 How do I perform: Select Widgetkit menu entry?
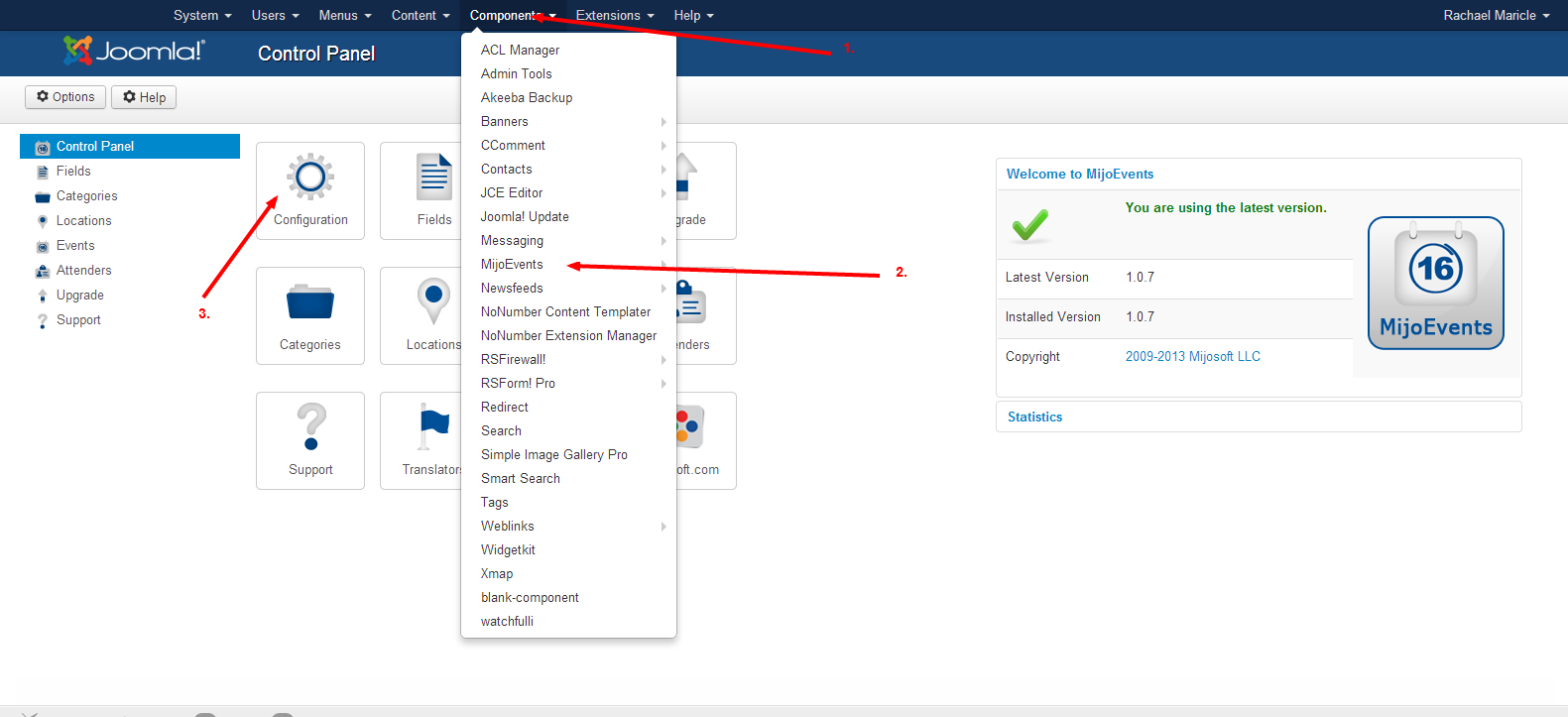pyautogui.click(x=568, y=550)
